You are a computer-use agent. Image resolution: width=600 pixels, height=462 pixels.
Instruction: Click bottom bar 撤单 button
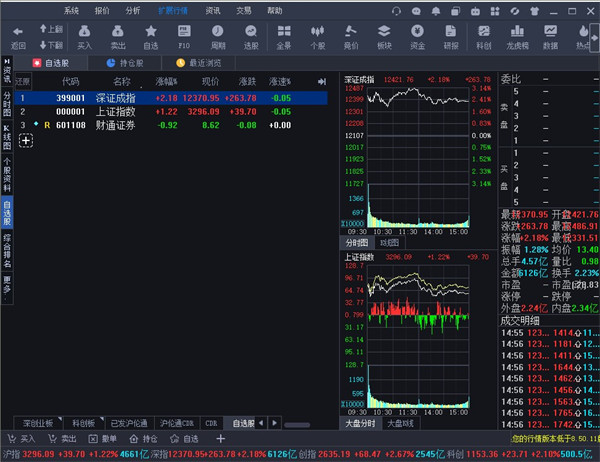(x=103, y=439)
